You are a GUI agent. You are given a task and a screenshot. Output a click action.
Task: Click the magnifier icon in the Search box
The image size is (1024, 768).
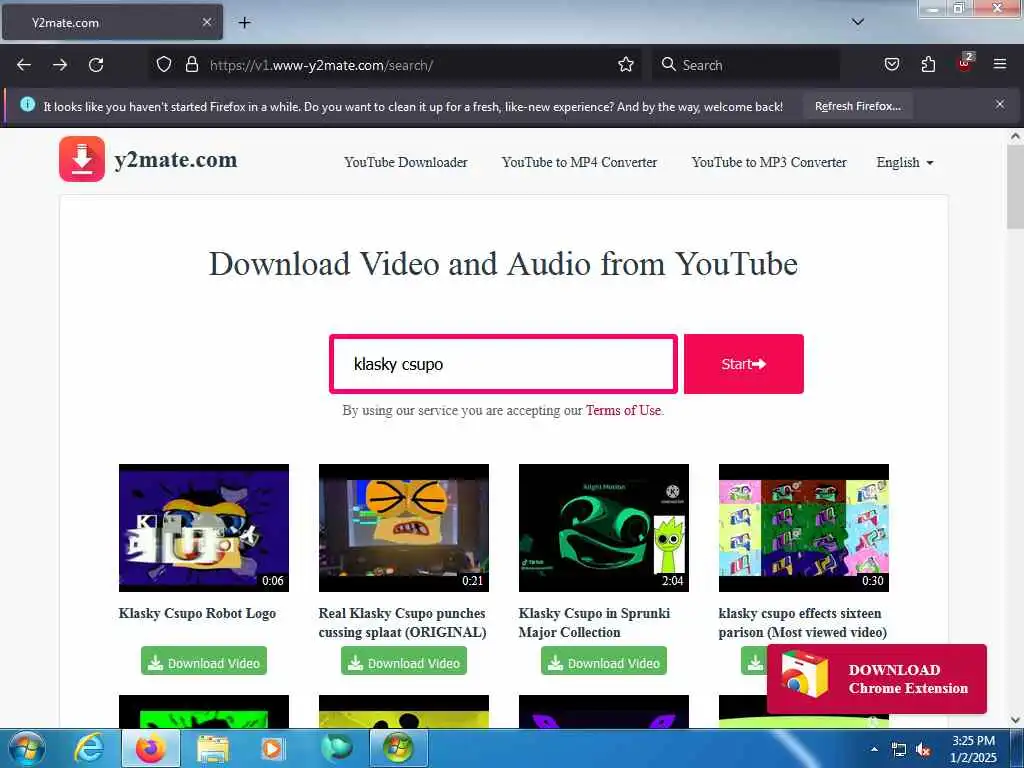(x=668, y=64)
